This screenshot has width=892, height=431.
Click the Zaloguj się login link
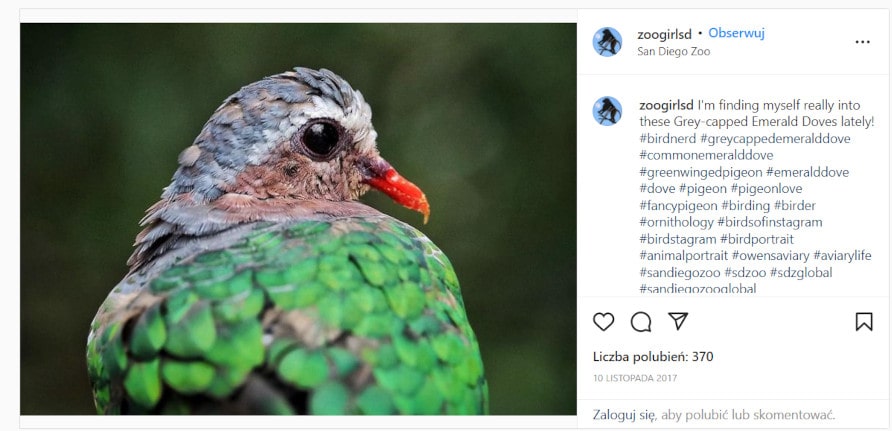point(625,414)
